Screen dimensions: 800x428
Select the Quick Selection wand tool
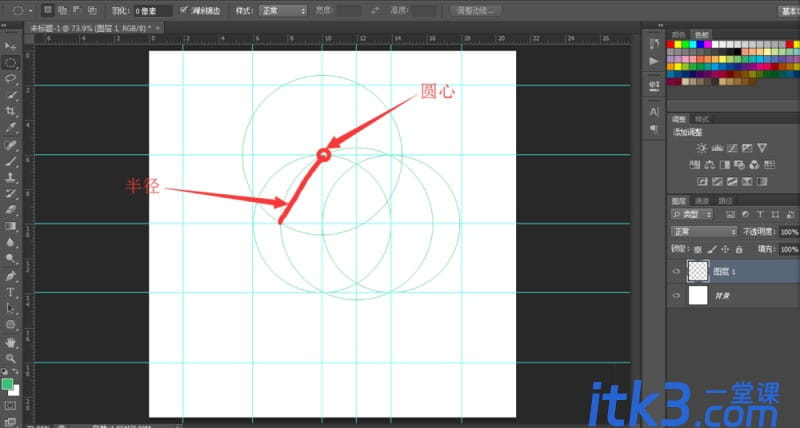pyautogui.click(x=10, y=95)
